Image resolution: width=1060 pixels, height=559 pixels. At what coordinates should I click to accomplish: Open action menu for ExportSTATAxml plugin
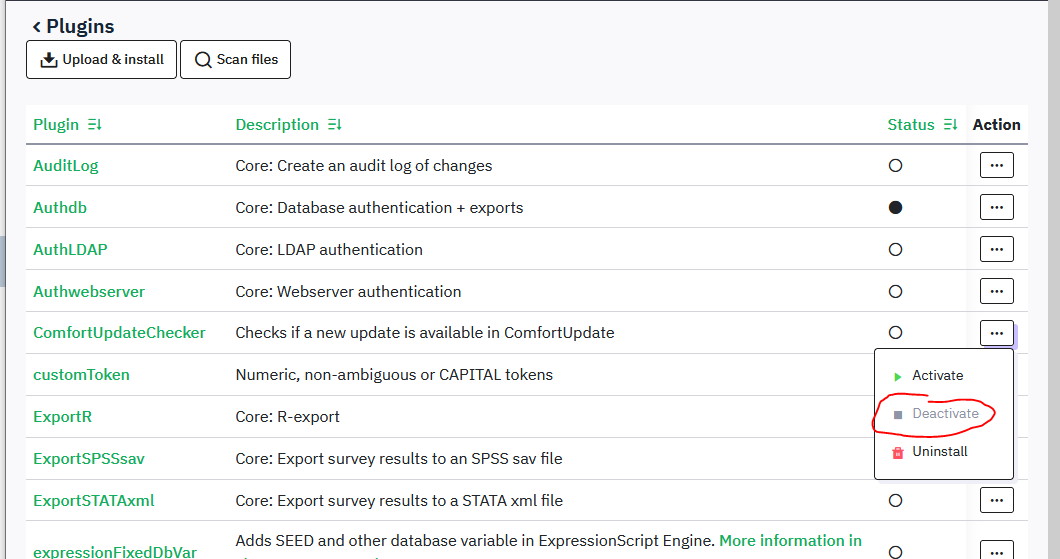[996, 500]
